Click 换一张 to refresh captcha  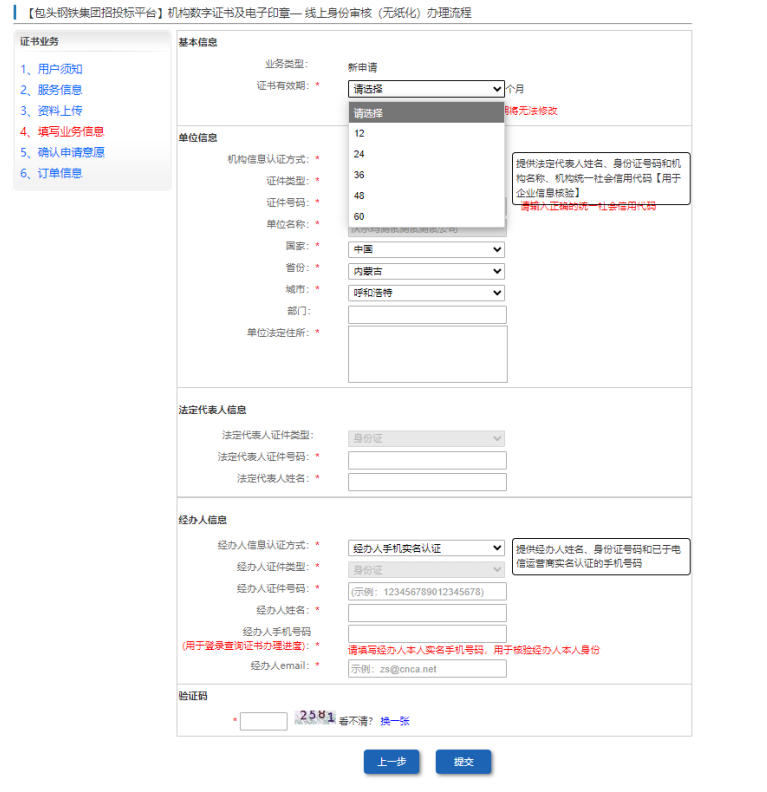pyautogui.click(x=395, y=721)
